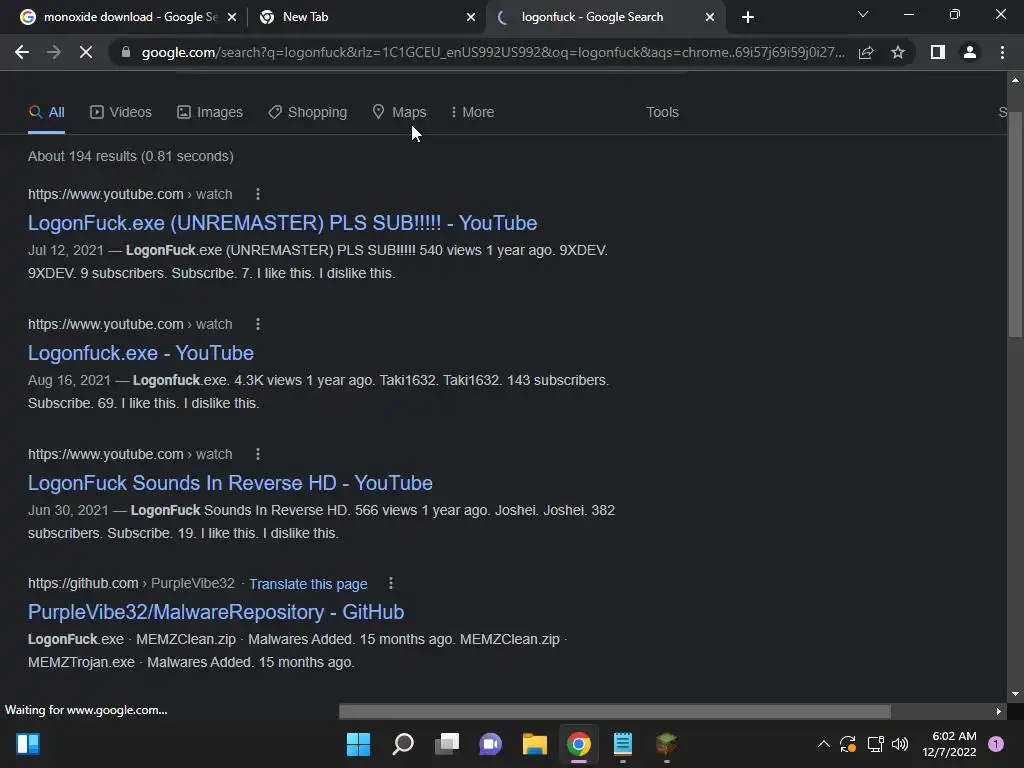The image size is (1024, 768).
Task: Stop loading the page
Action: point(86,52)
